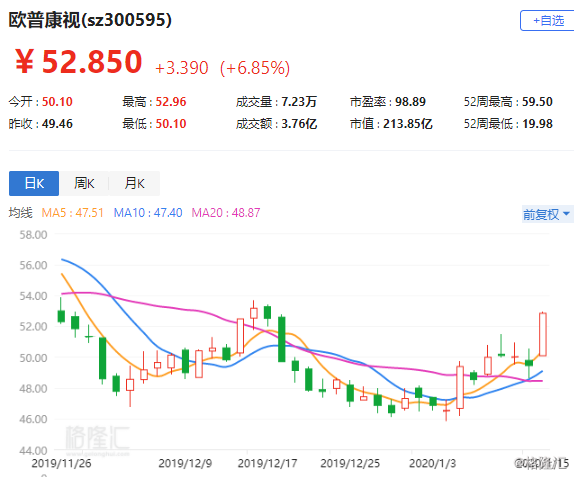Click the 市盈率 value 98.89

point(410,102)
